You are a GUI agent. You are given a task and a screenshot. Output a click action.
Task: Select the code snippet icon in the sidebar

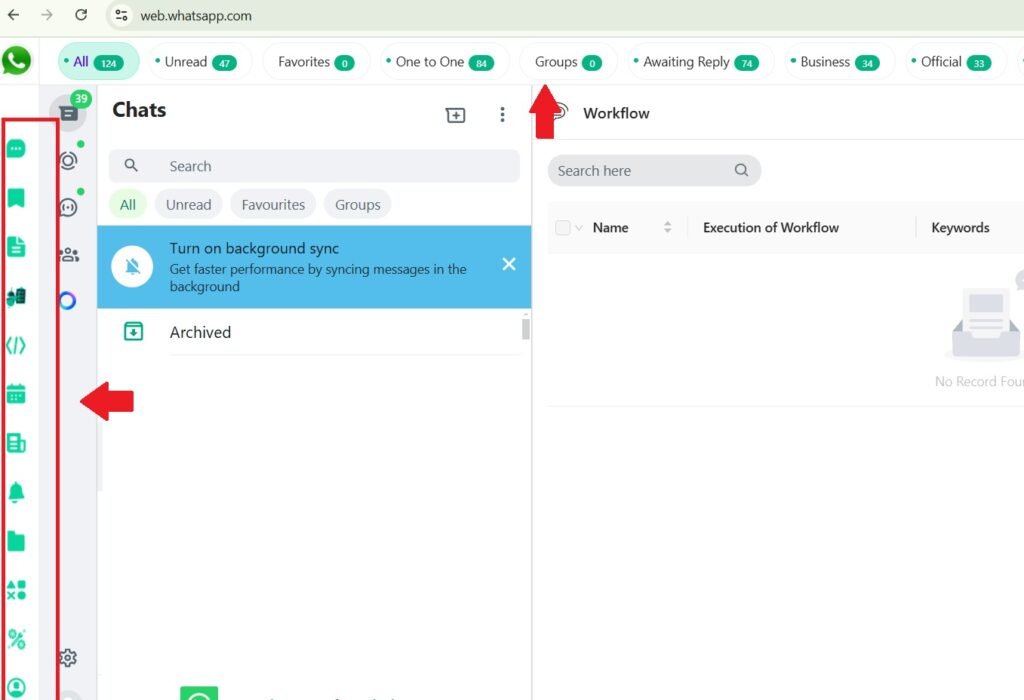[x=17, y=345]
